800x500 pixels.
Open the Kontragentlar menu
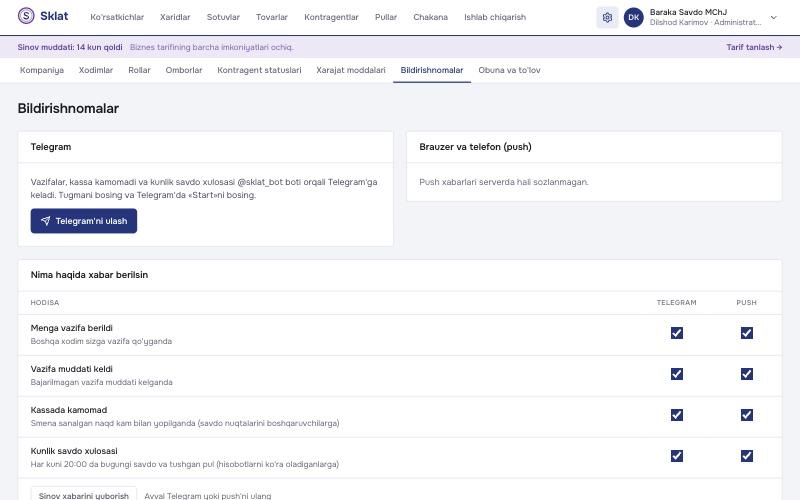click(331, 17)
